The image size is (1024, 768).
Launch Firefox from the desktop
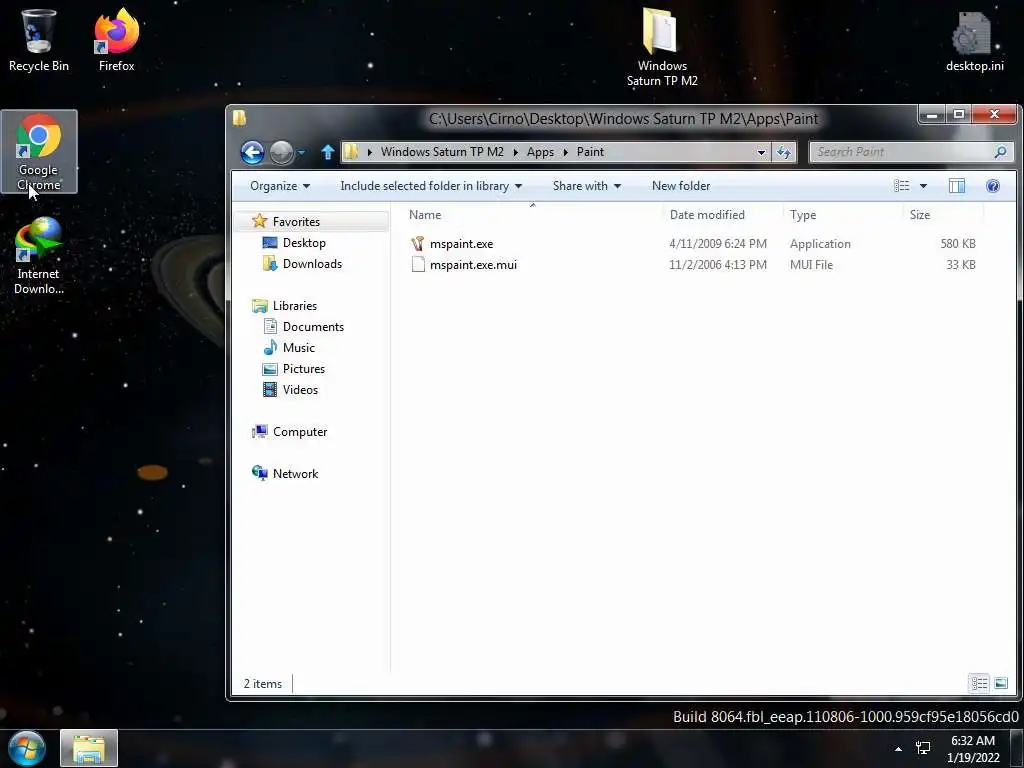(x=116, y=40)
